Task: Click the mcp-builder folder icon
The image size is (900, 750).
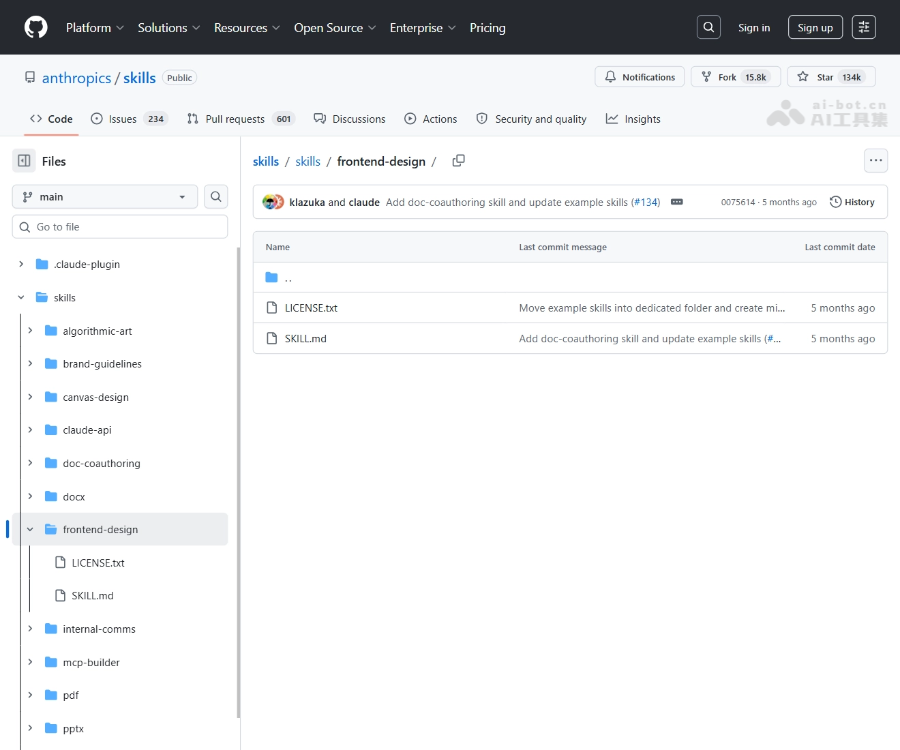Action: 51,662
